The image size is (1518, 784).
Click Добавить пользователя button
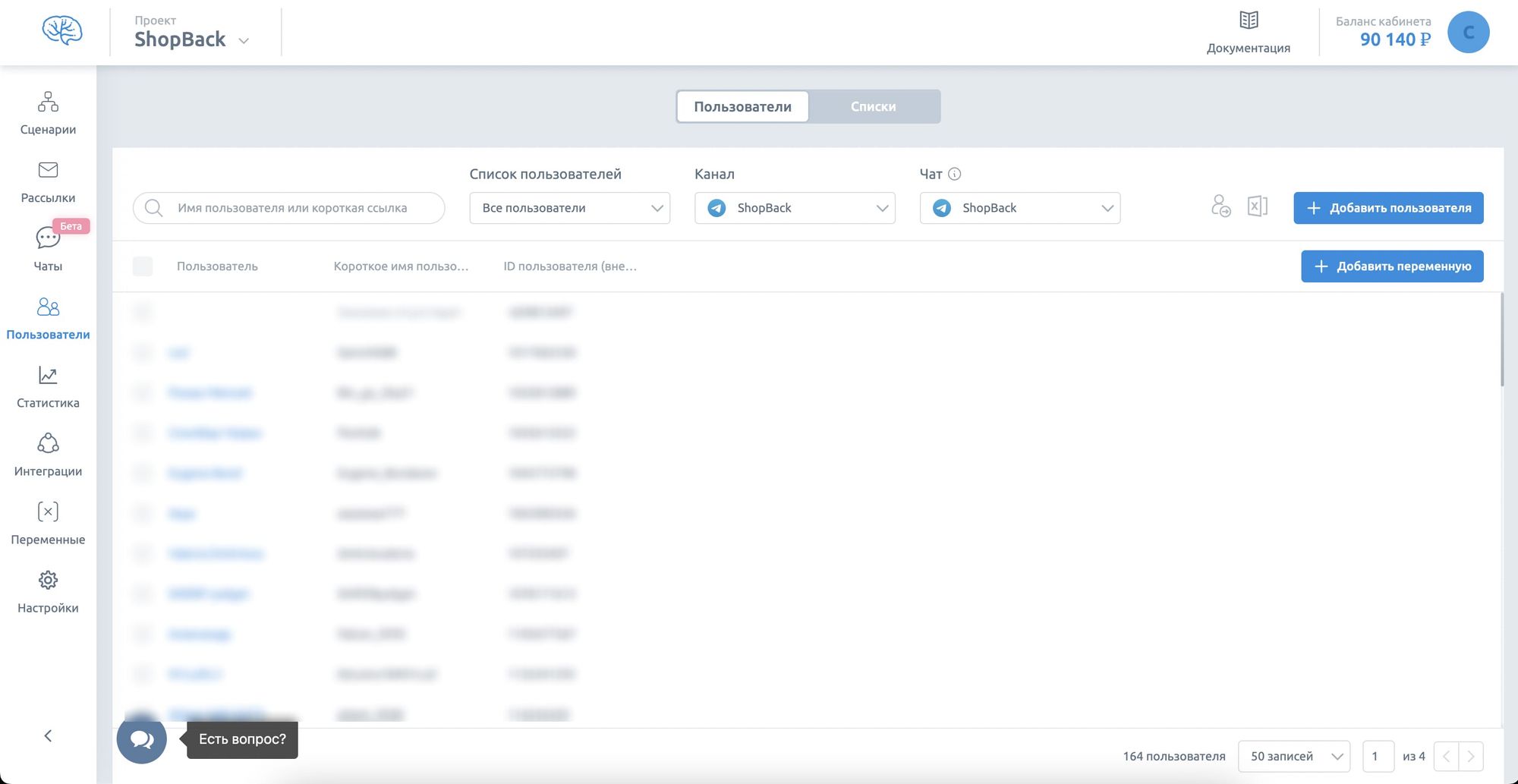pos(1388,208)
